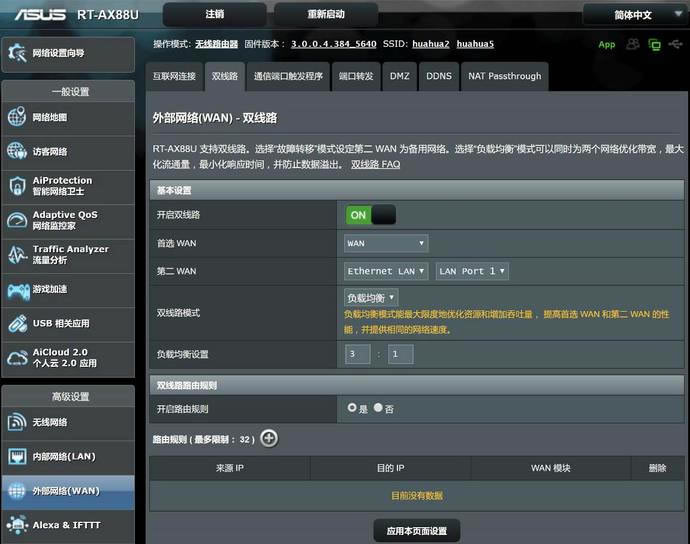Open the dual WAN mode (负载均衡) dropdown

coord(371,298)
